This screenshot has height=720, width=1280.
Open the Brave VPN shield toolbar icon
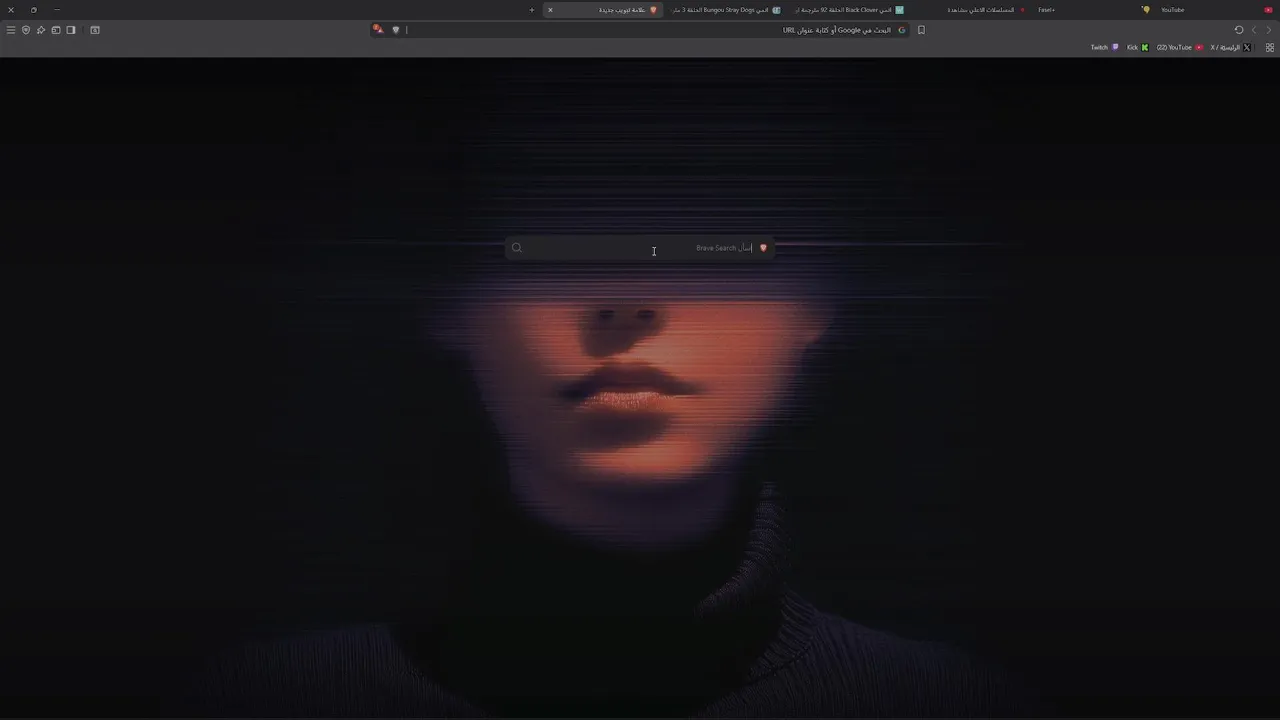26,30
